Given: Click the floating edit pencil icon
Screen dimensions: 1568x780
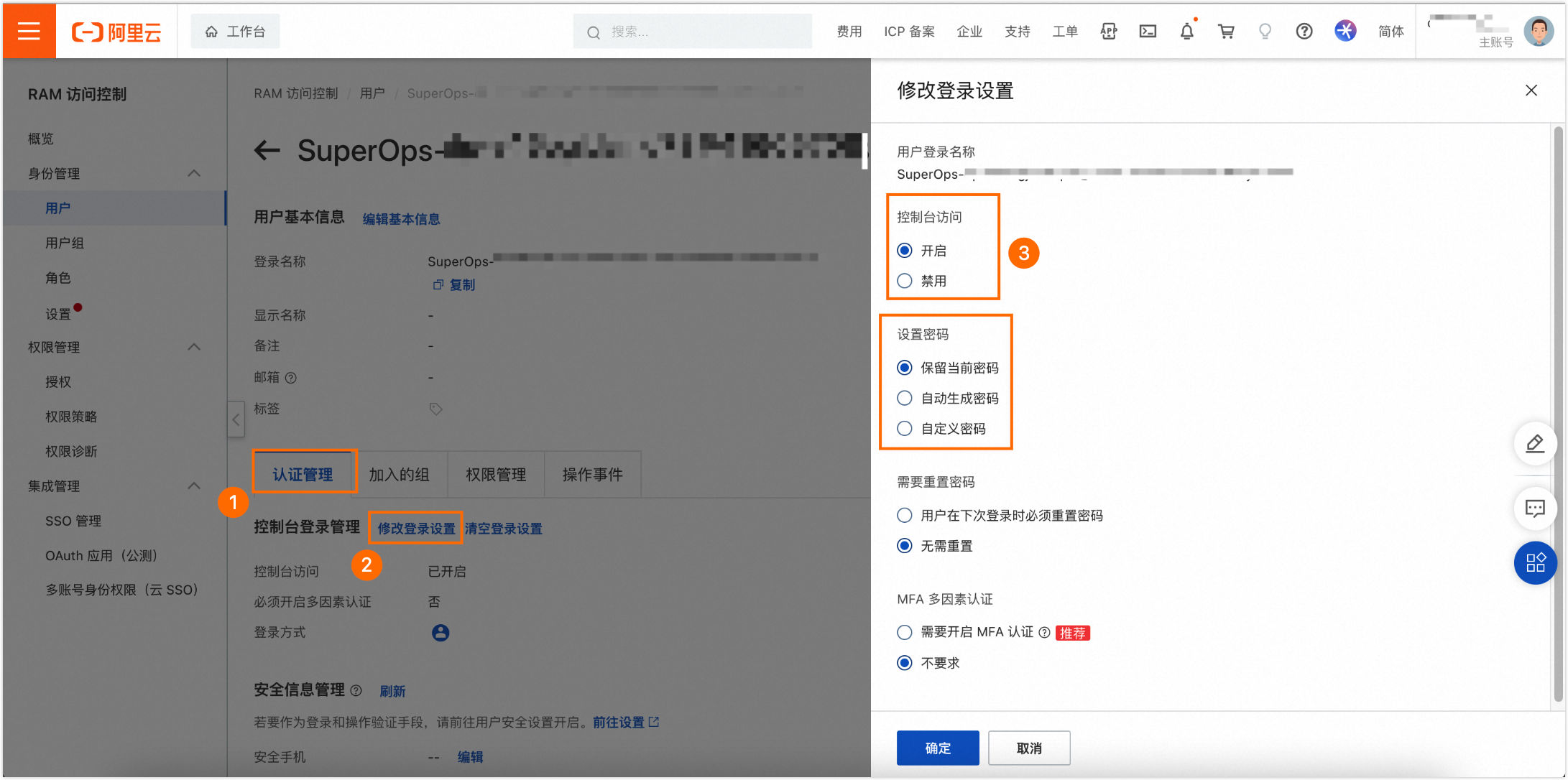Looking at the screenshot, I should (x=1535, y=443).
